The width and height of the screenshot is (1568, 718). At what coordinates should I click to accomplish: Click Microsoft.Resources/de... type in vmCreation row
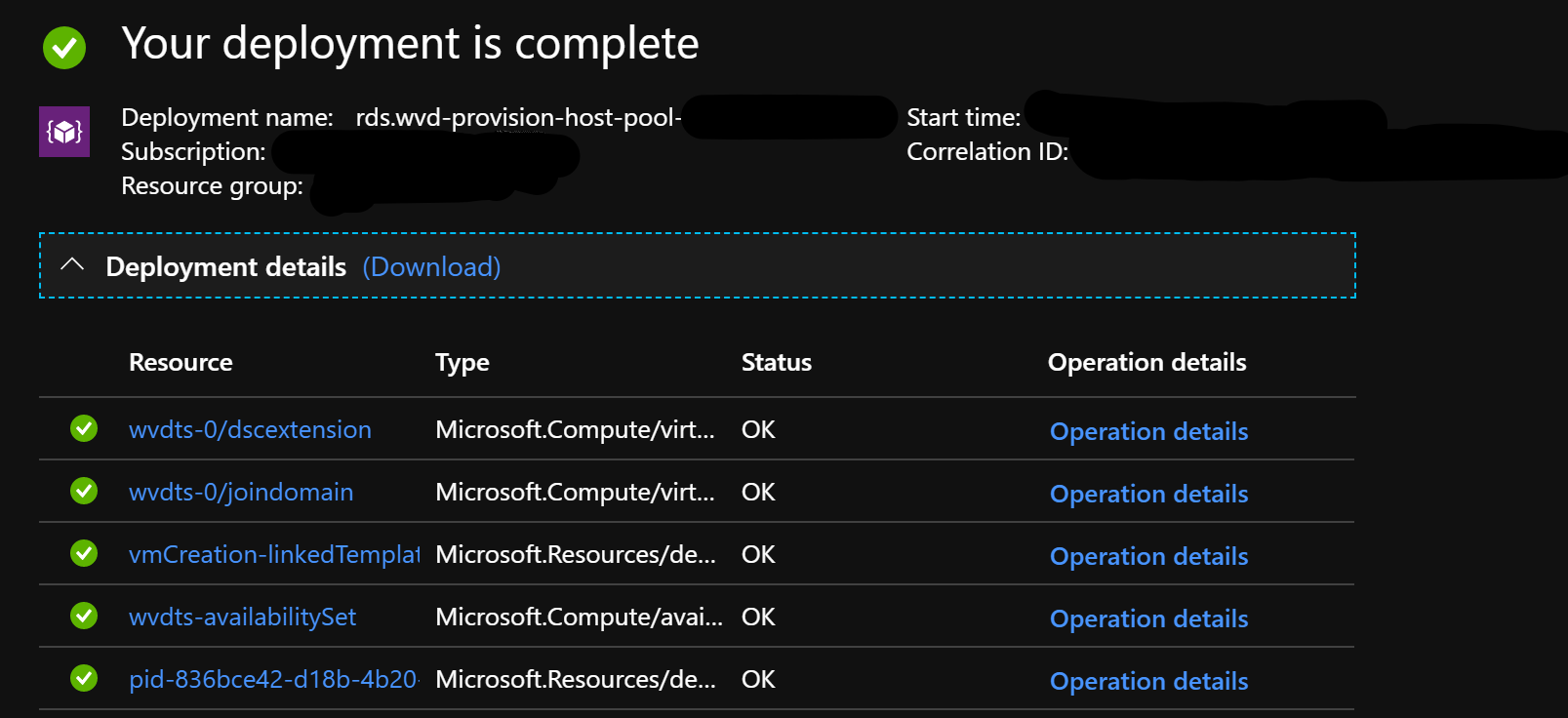(576, 554)
